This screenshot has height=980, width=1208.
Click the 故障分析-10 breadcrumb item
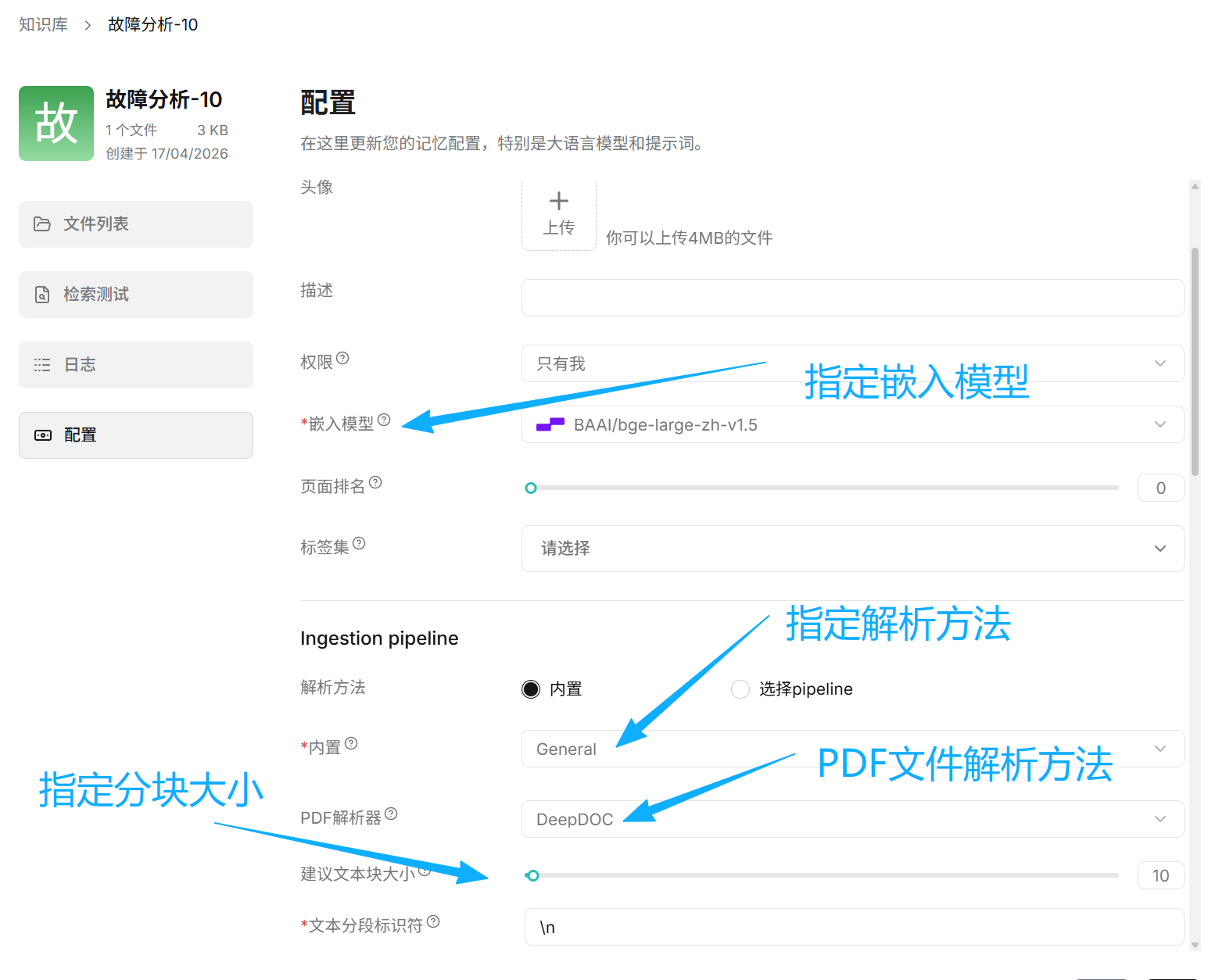pyautogui.click(x=153, y=25)
